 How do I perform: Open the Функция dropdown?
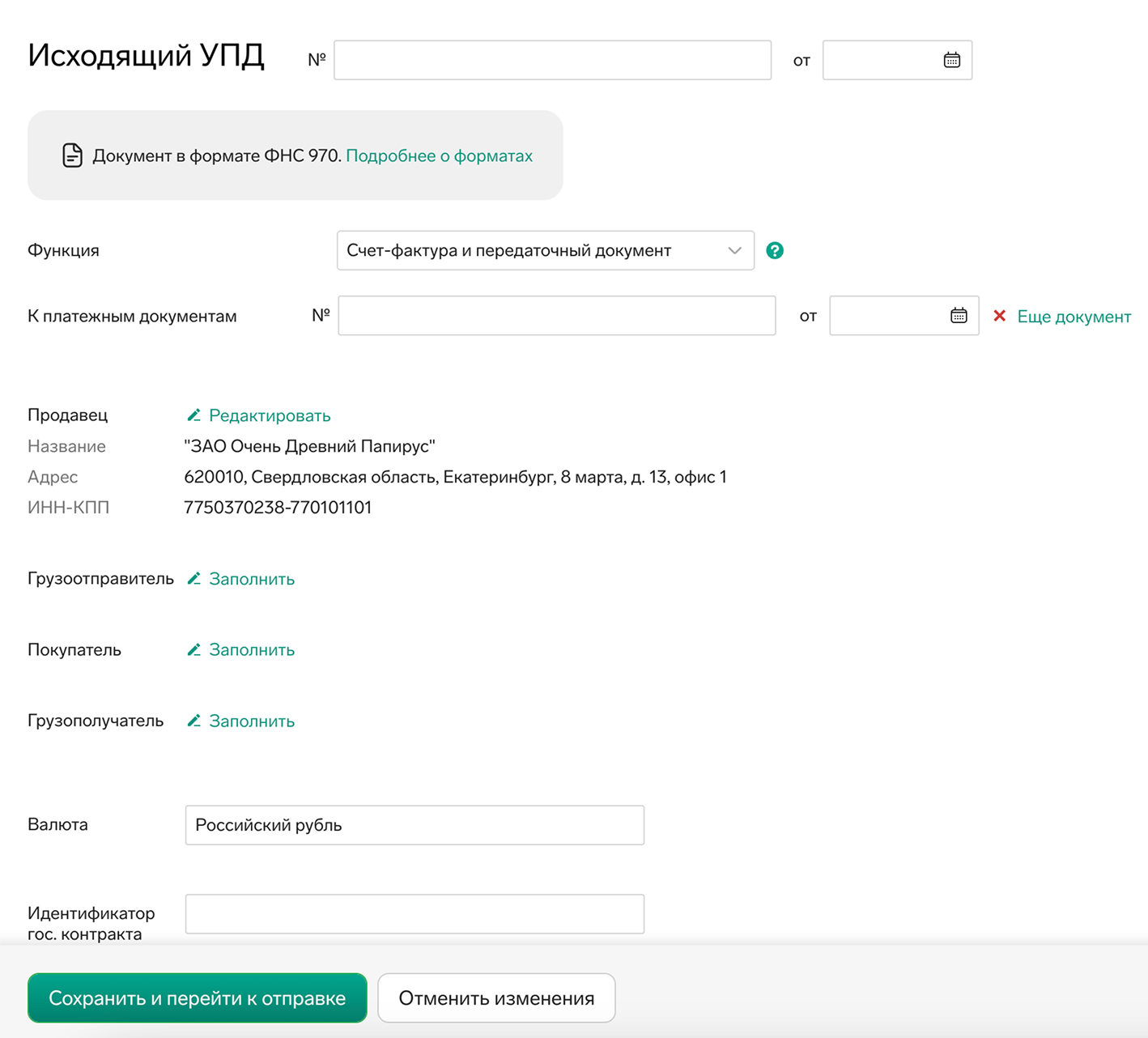coord(546,251)
